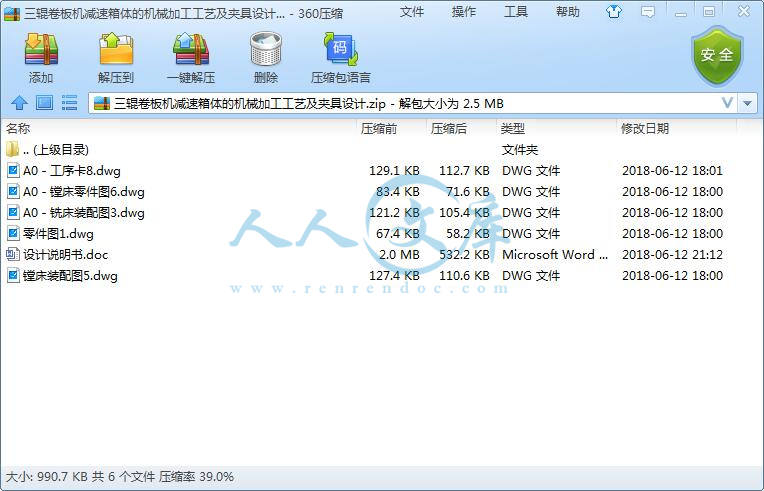This screenshot has width=764, height=491.
Task: Select file A0 - 铣床装配图3.dwg
Action: (x=370, y=212)
